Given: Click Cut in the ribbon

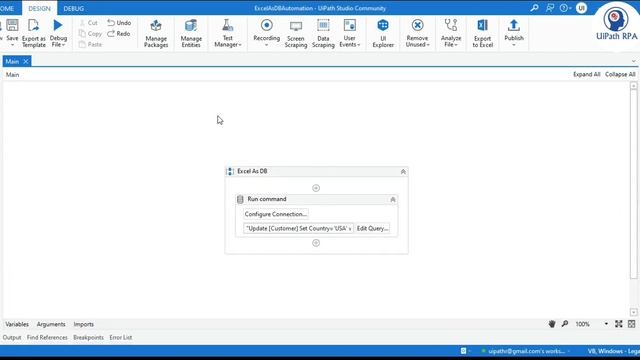Looking at the screenshot, I should (89, 23).
